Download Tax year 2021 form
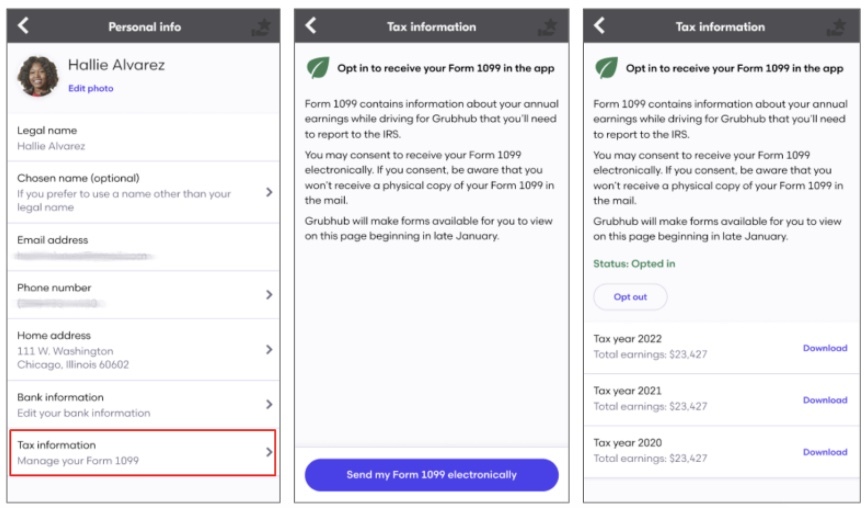This screenshot has width=868, height=508. pos(825,400)
